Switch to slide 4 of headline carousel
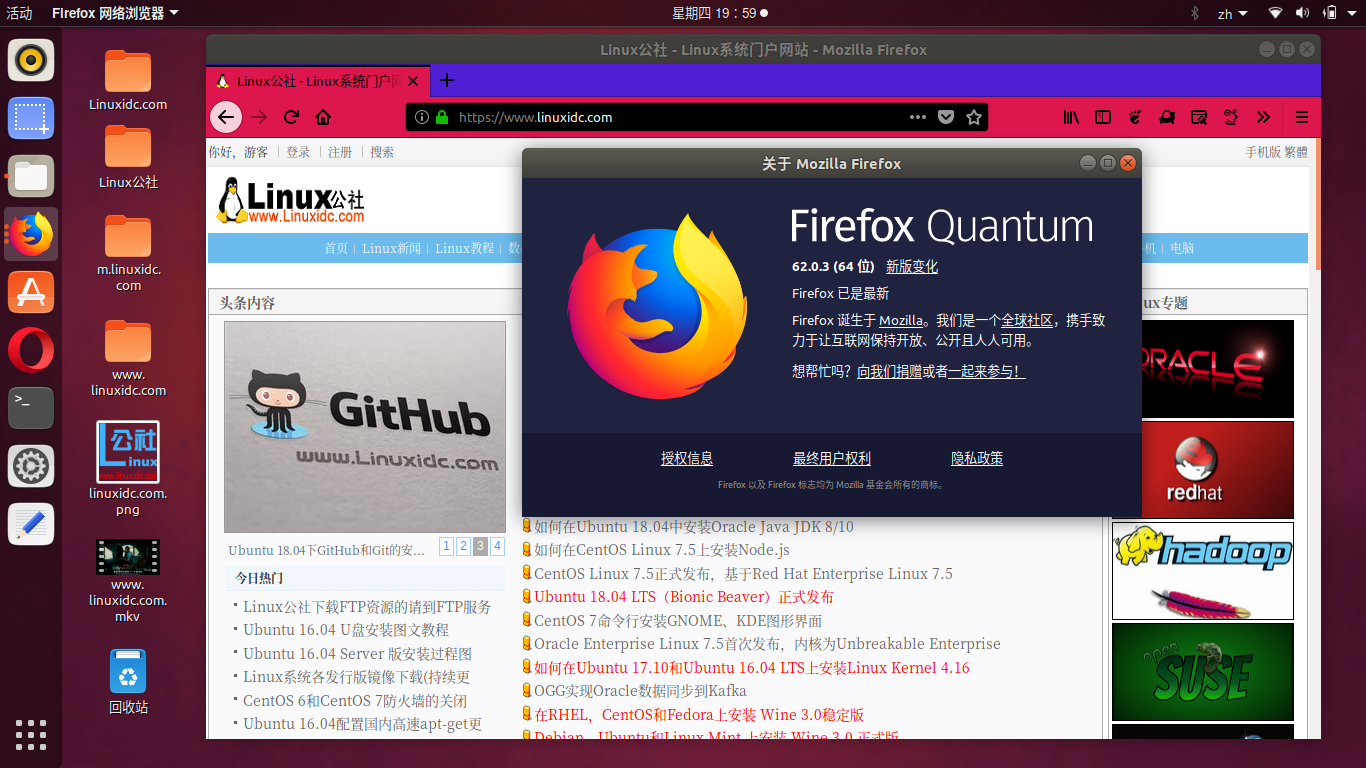The width and height of the screenshot is (1366, 768). tap(497, 546)
